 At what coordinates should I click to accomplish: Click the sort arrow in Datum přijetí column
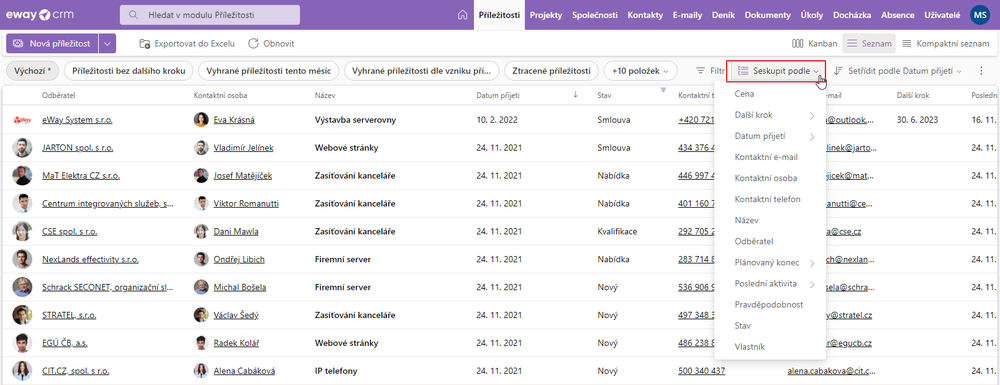coord(575,94)
